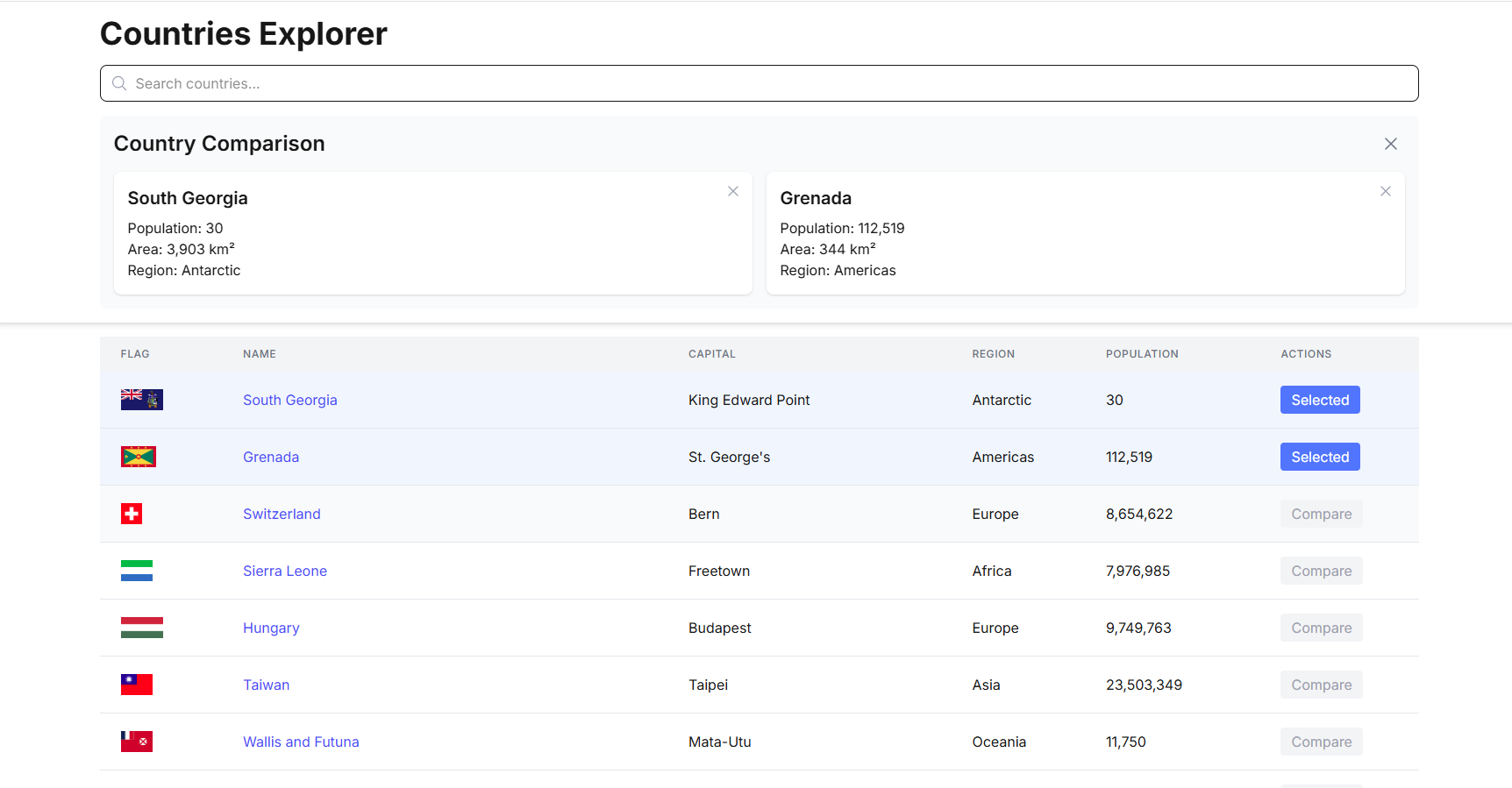
Task: Deselect South Georgia via Selected button
Action: (x=1320, y=400)
